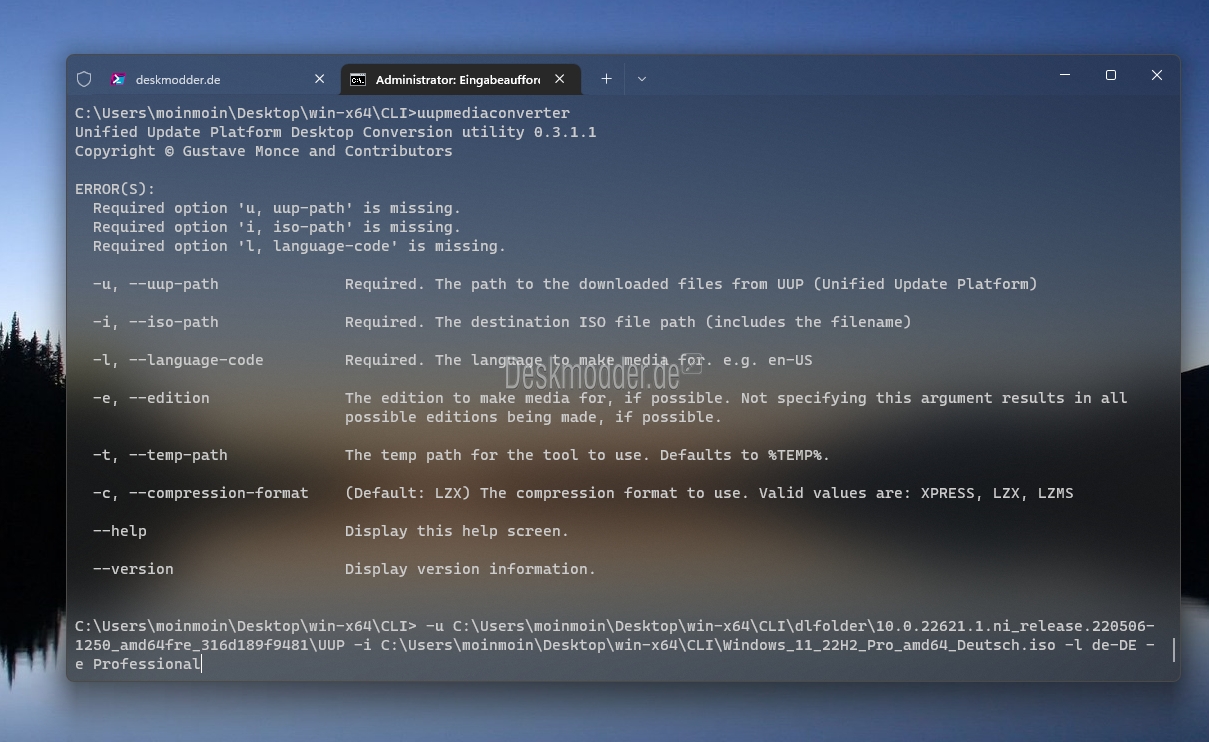
Task: Click the description about downloaded files from UUP
Action: 691,284
